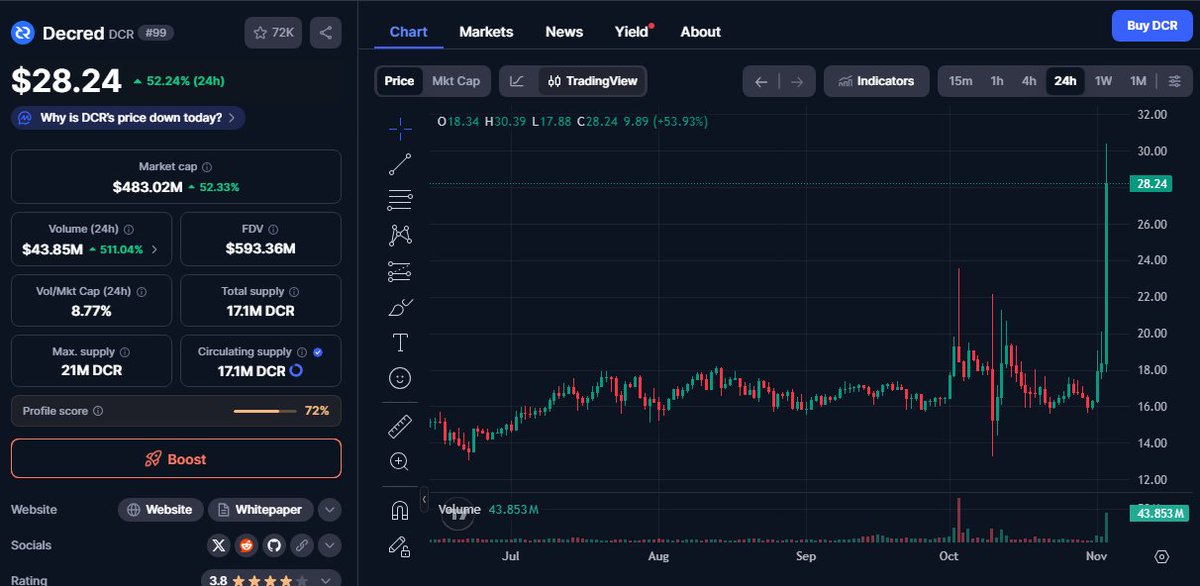
Task: Click the verified circulating supply badge
Action: pos(317,352)
